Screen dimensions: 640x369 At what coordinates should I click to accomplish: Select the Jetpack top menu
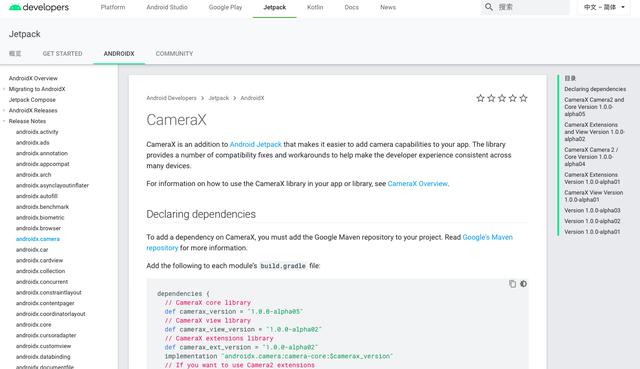click(275, 7)
